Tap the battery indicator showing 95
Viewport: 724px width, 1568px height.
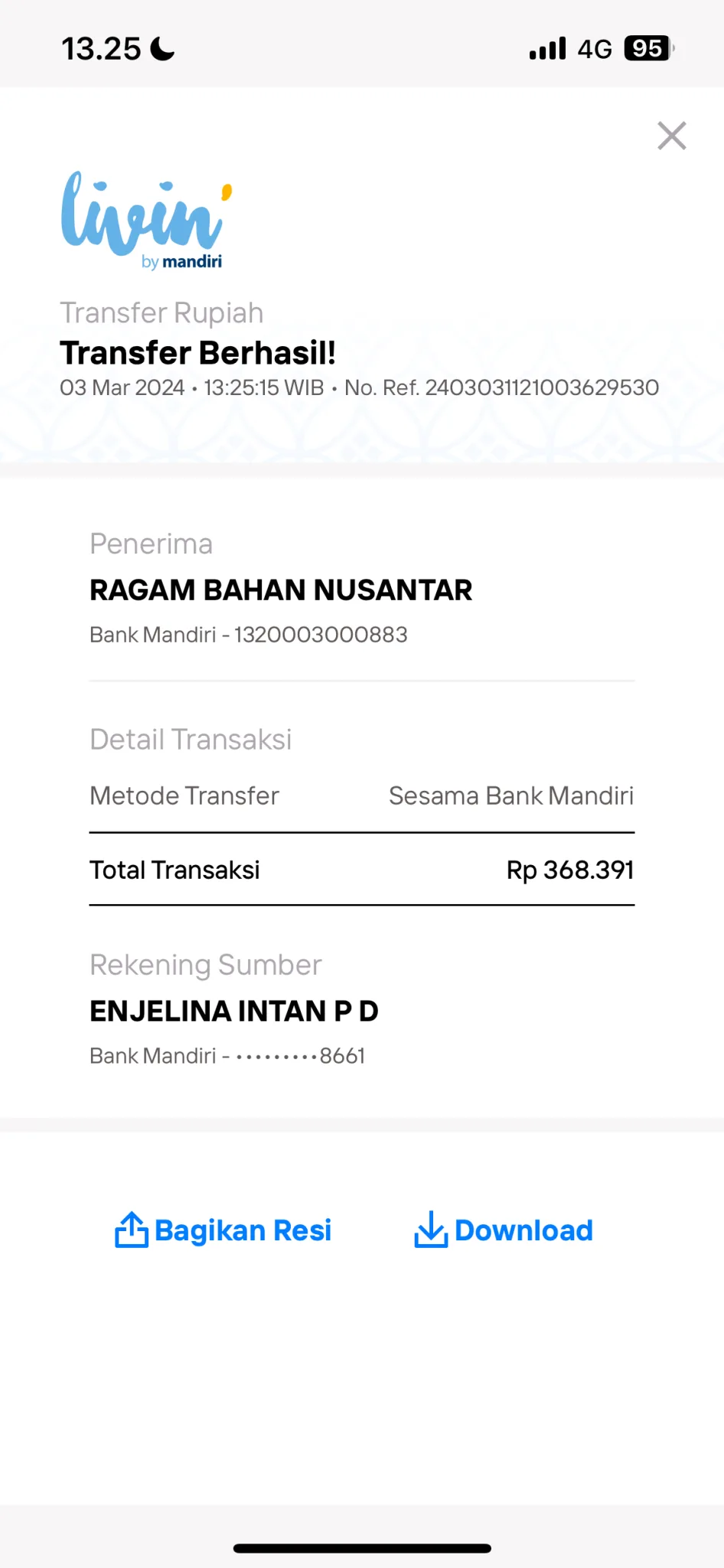tap(649, 48)
